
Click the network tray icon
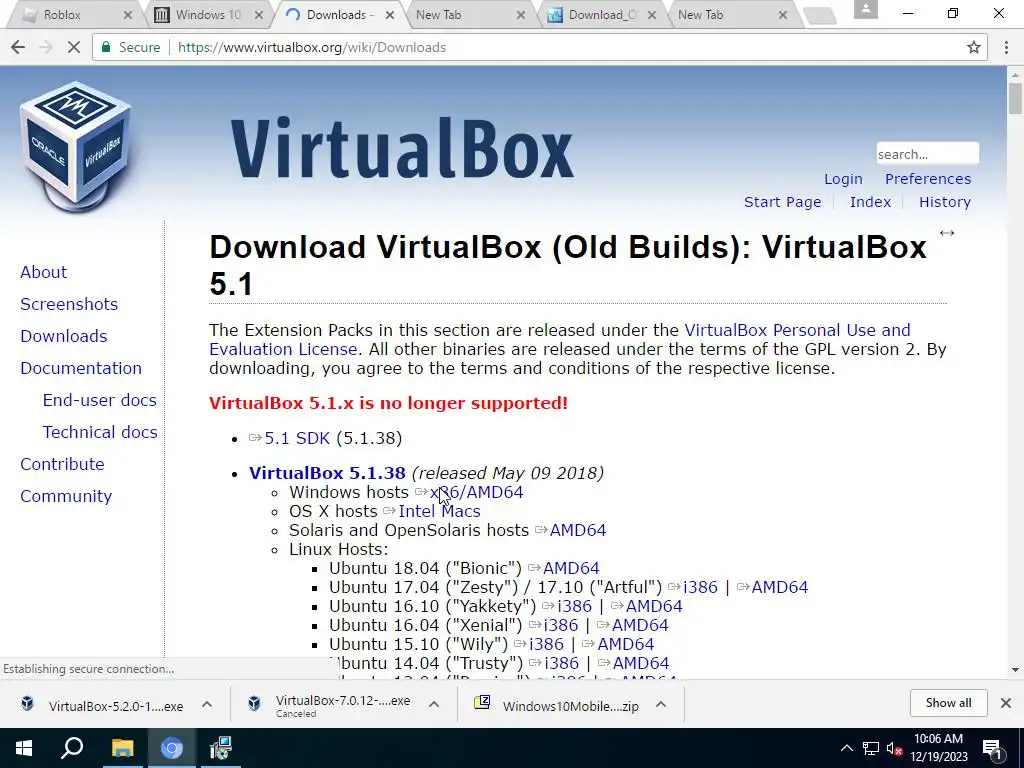tap(871, 748)
